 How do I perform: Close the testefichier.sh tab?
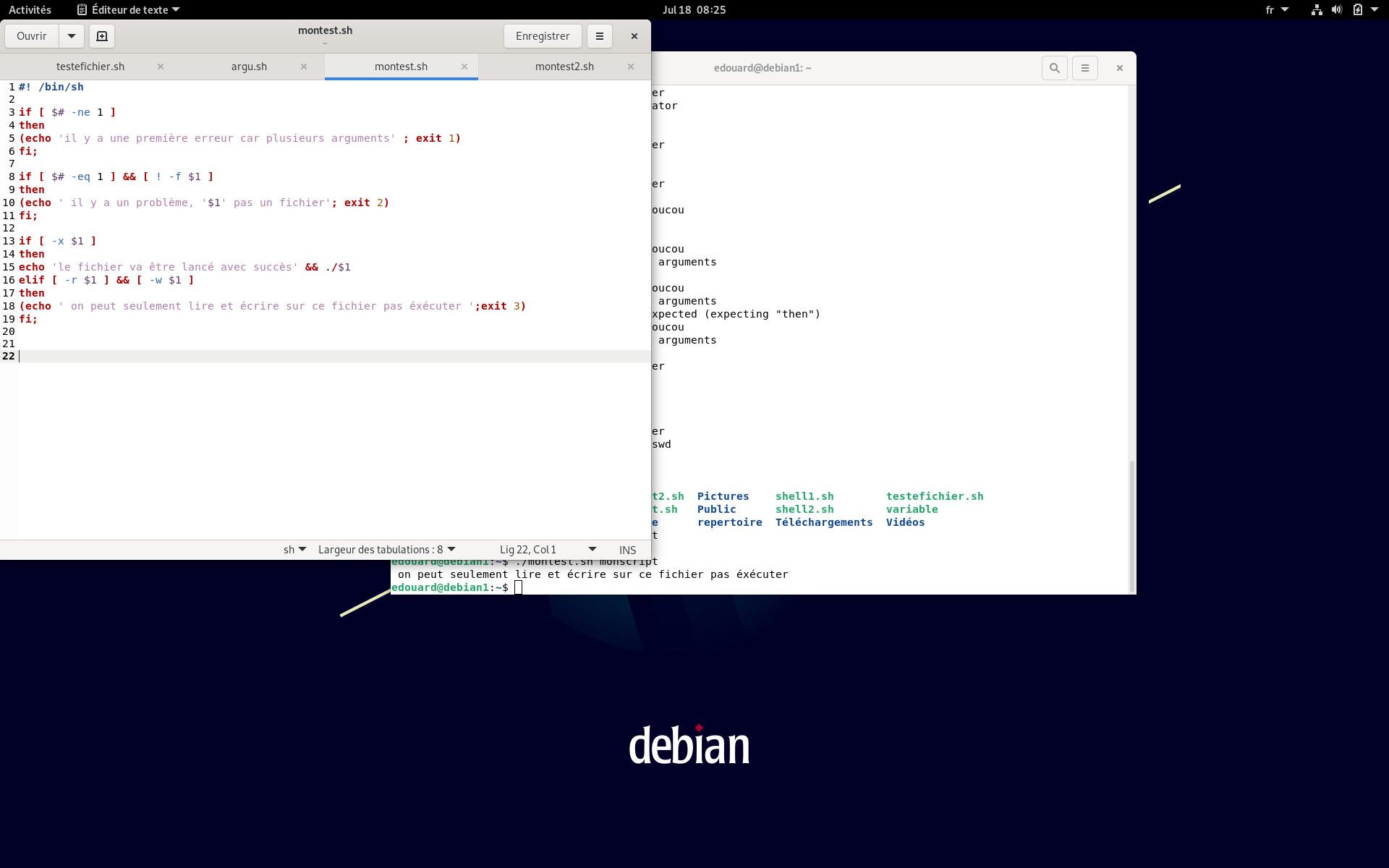(161, 67)
